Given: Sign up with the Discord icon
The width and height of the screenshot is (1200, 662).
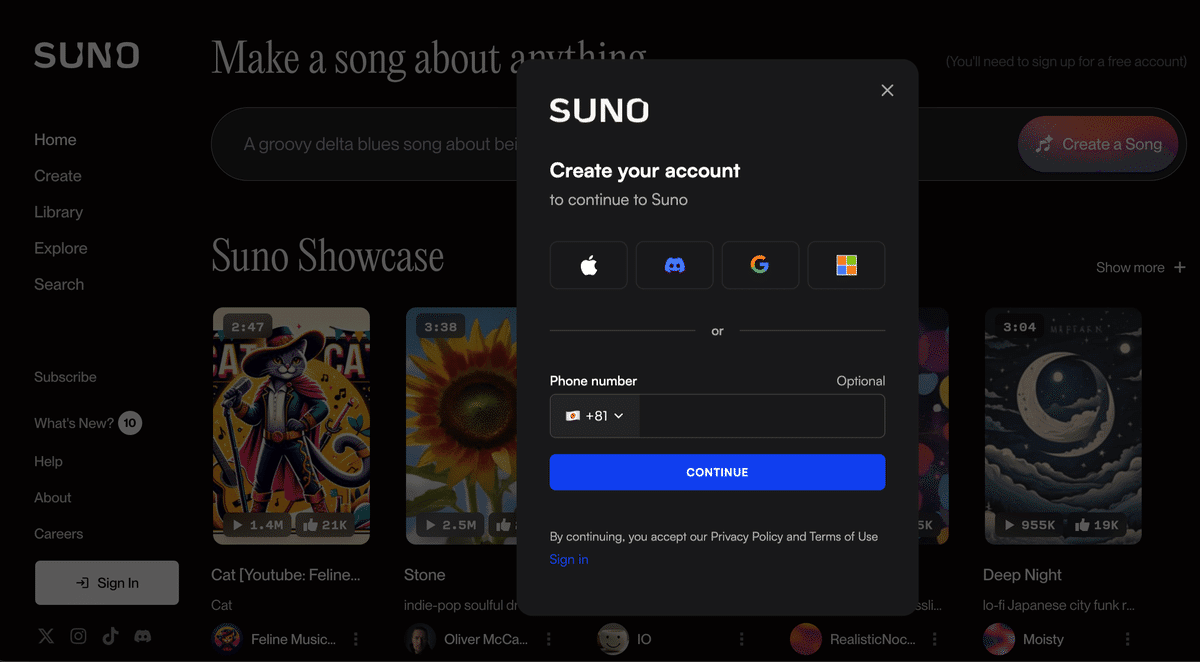Looking at the screenshot, I should click(674, 265).
